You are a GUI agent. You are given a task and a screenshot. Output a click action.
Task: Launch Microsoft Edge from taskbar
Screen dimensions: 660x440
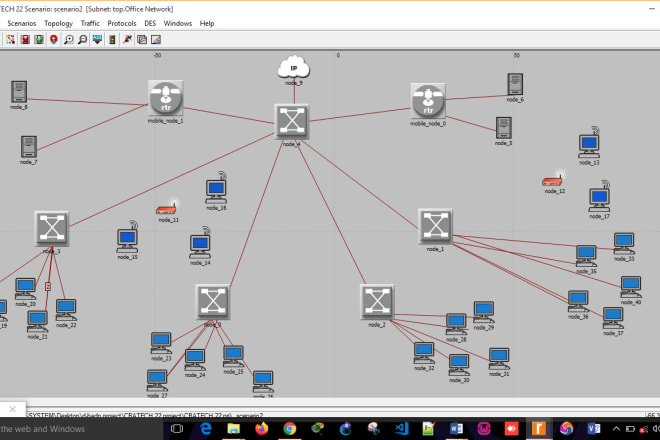pos(205,429)
